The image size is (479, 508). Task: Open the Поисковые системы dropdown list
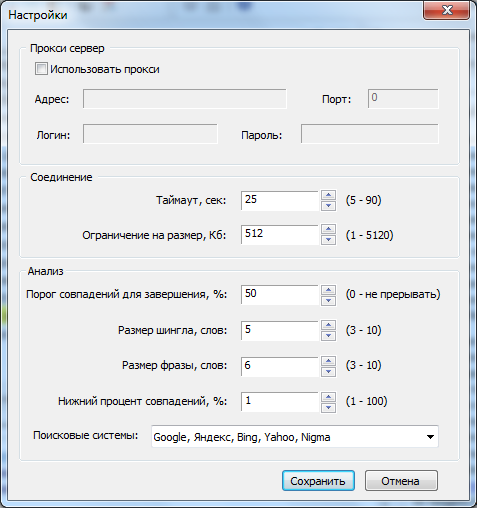point(295,436)
